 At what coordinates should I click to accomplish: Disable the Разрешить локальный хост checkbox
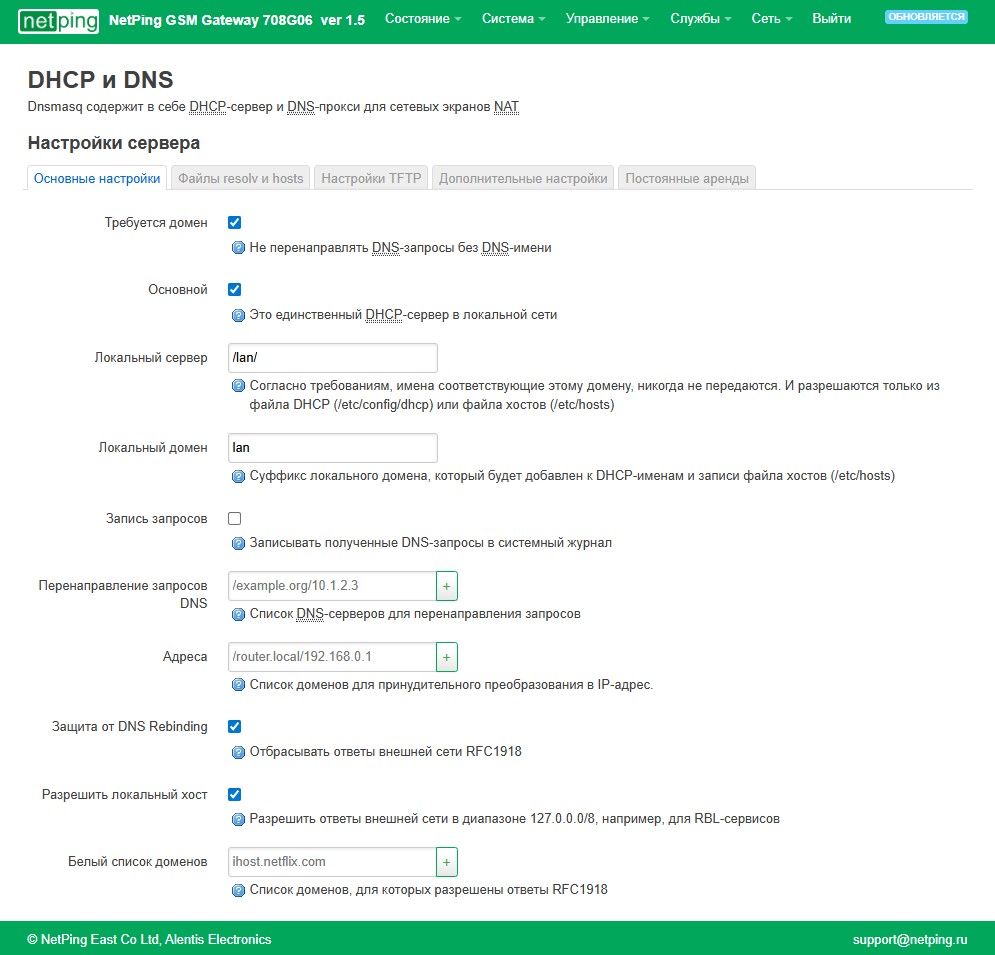point(235,795)
